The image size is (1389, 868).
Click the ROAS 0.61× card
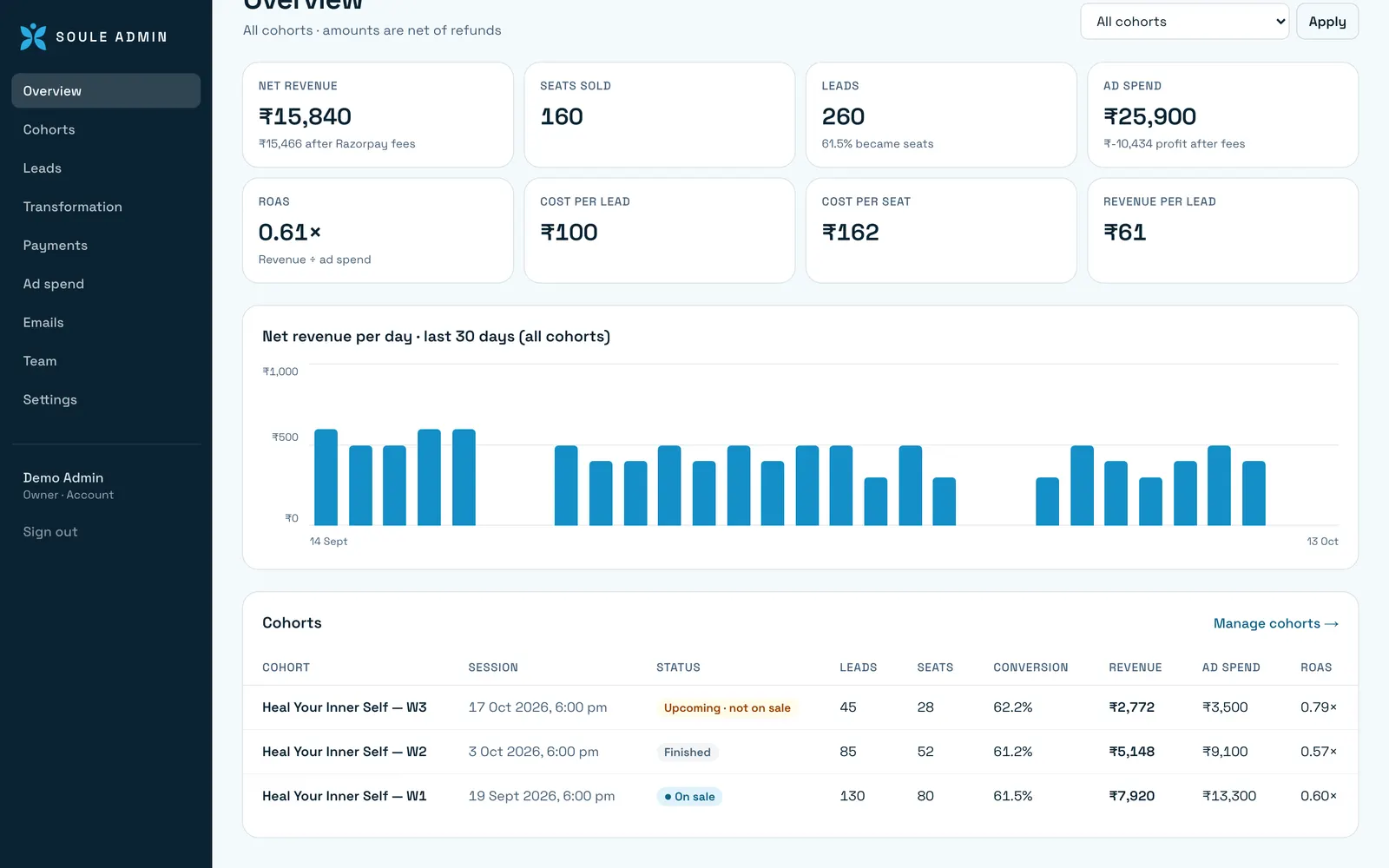[378, 231]
